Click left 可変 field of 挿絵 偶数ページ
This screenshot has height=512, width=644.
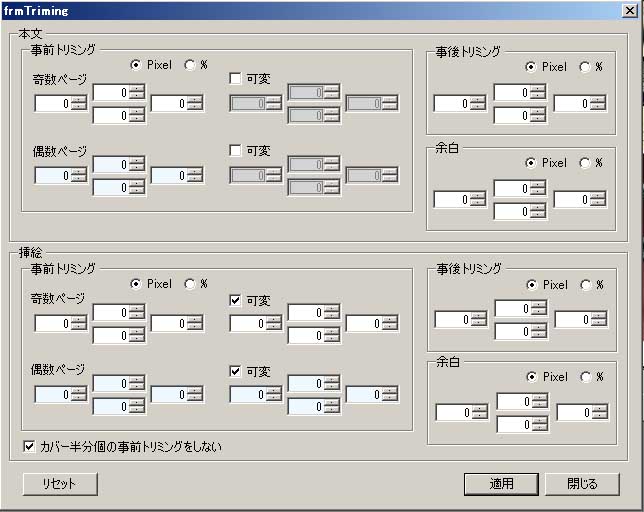[x=256, y=394]
